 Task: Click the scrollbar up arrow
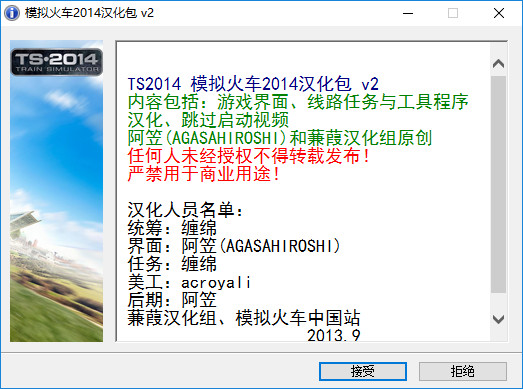tap(498, 63)
